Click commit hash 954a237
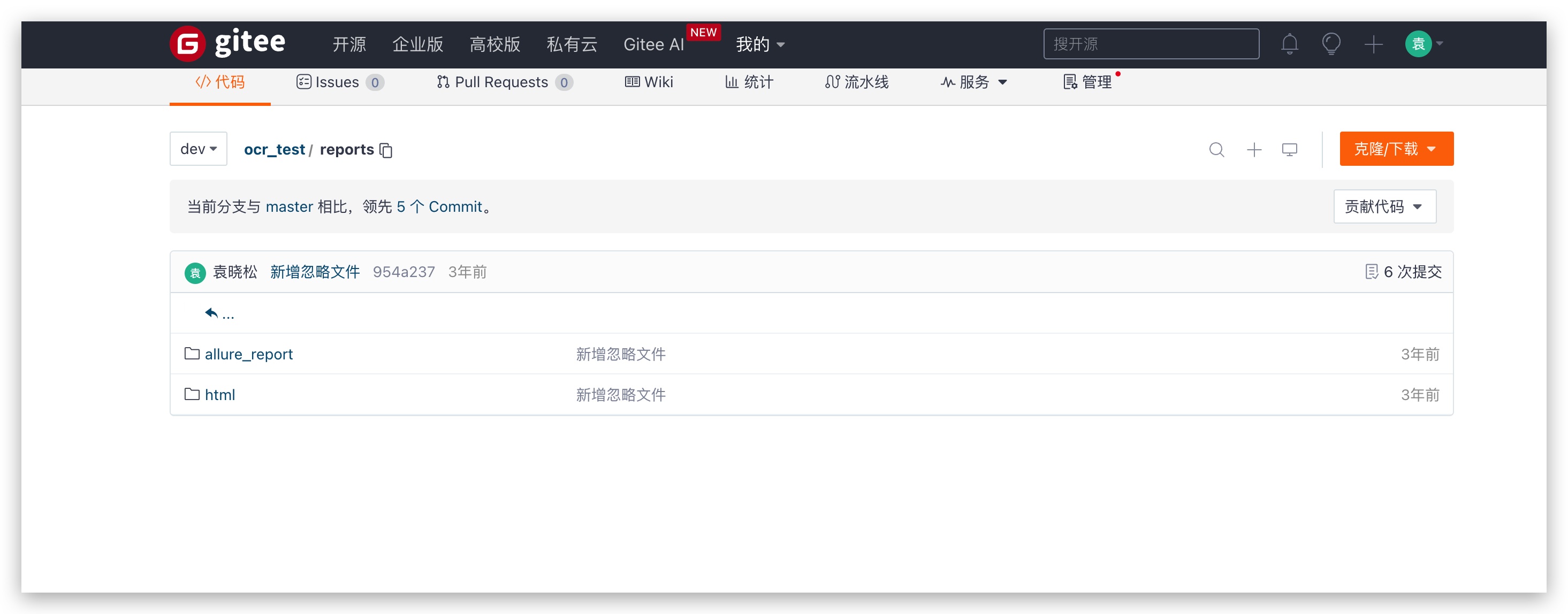The height and width of the screenshot is (614, 1568). [x=404, y=272]
